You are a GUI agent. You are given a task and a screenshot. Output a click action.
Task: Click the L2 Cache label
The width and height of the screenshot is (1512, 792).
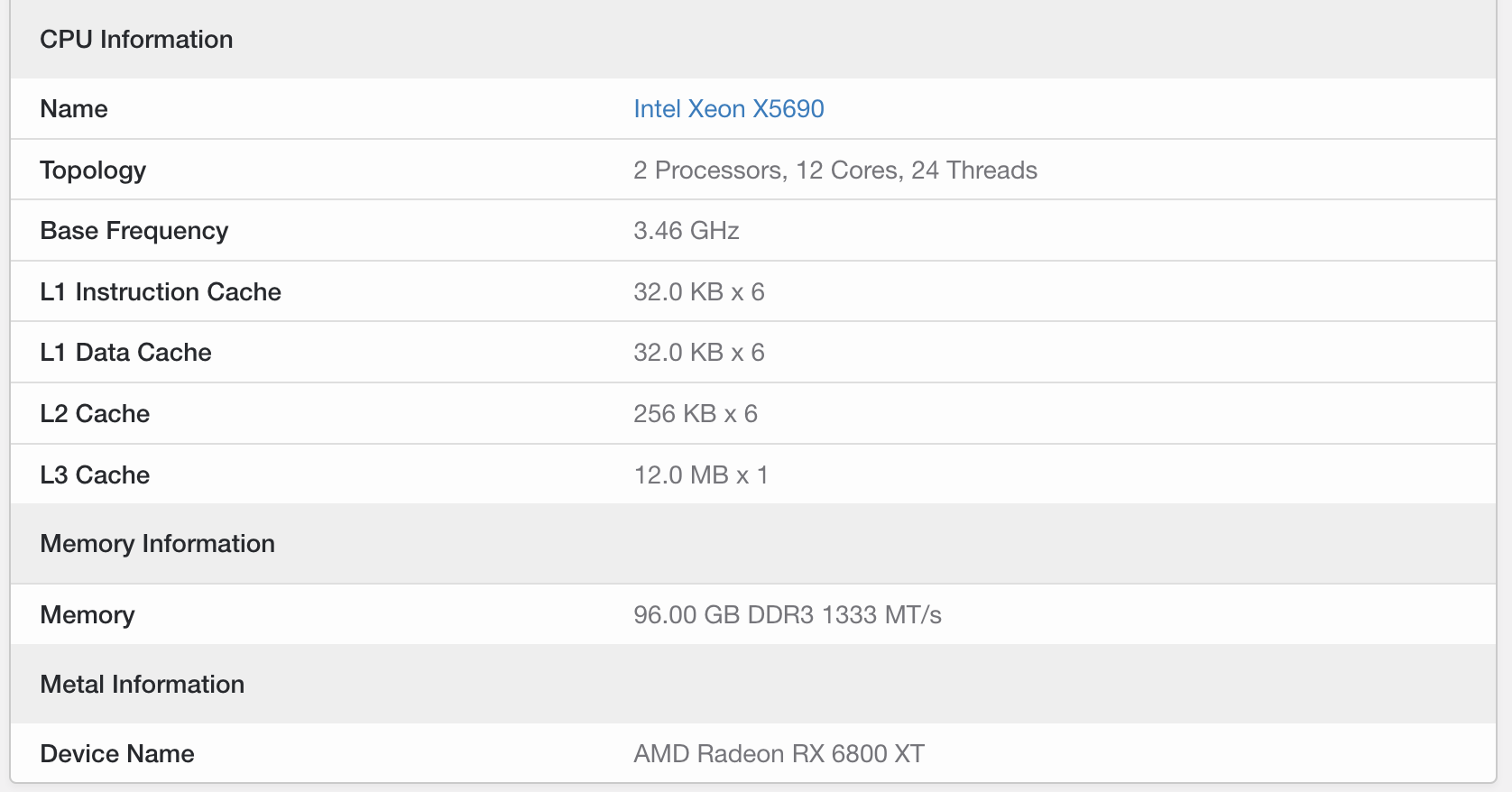click(95, 414)
